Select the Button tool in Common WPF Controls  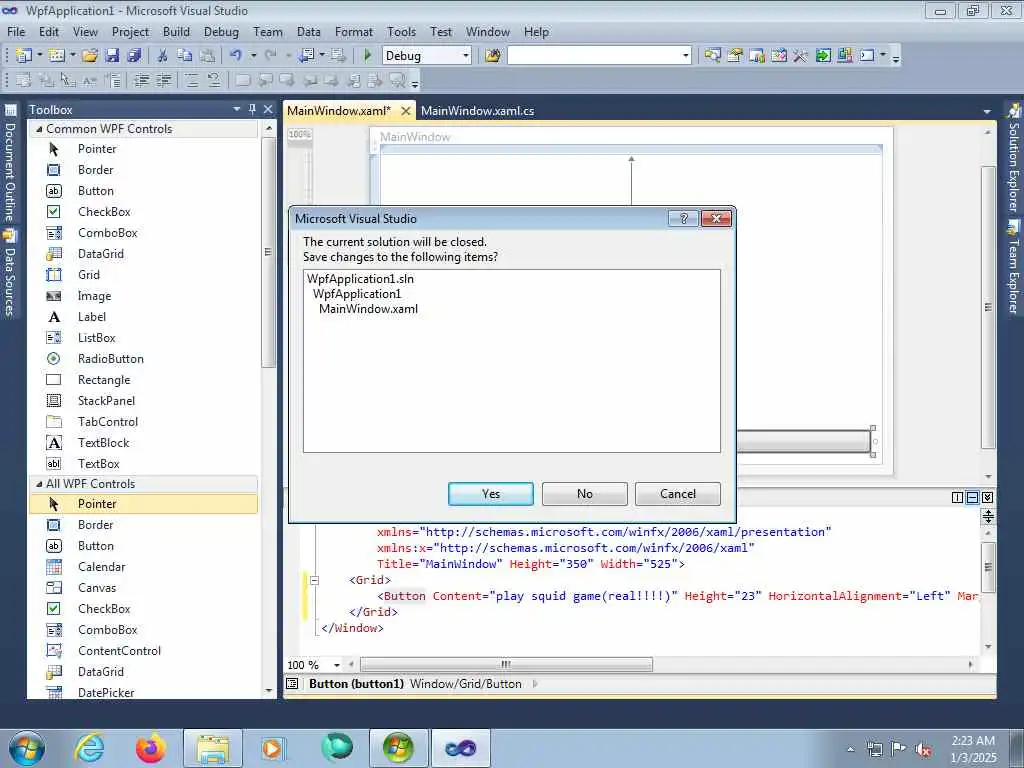(x=144, y=191)
